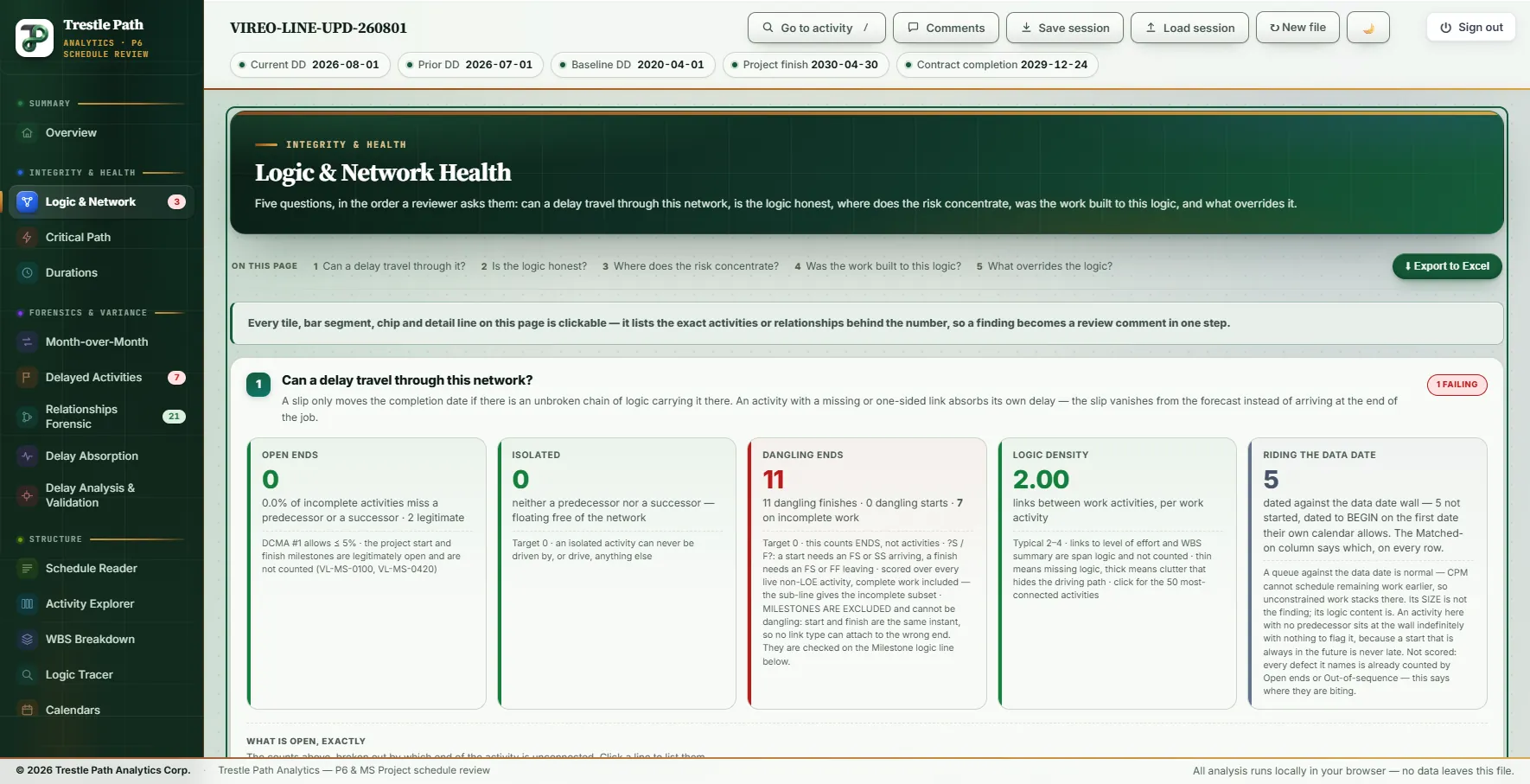Click the Calendars icon in the sidebar
The image size is (1530, 784).
point(27,711)
